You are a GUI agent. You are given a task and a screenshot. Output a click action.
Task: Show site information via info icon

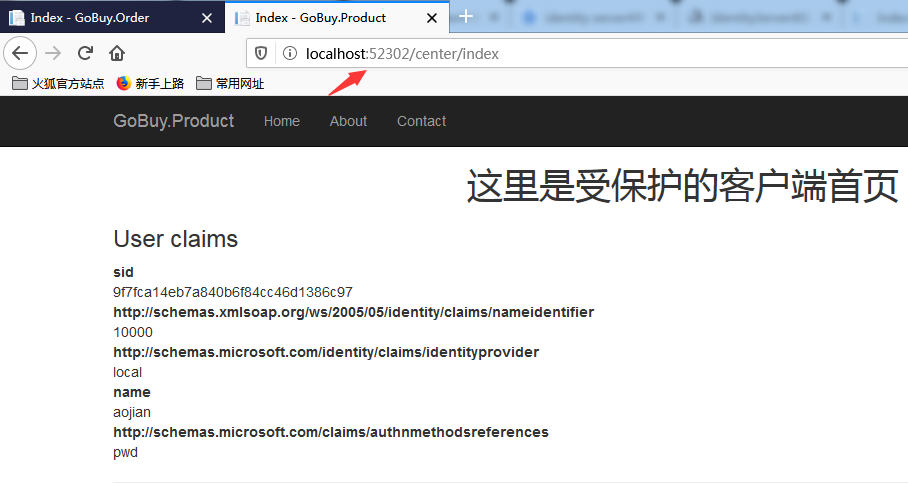pos(289,54)
